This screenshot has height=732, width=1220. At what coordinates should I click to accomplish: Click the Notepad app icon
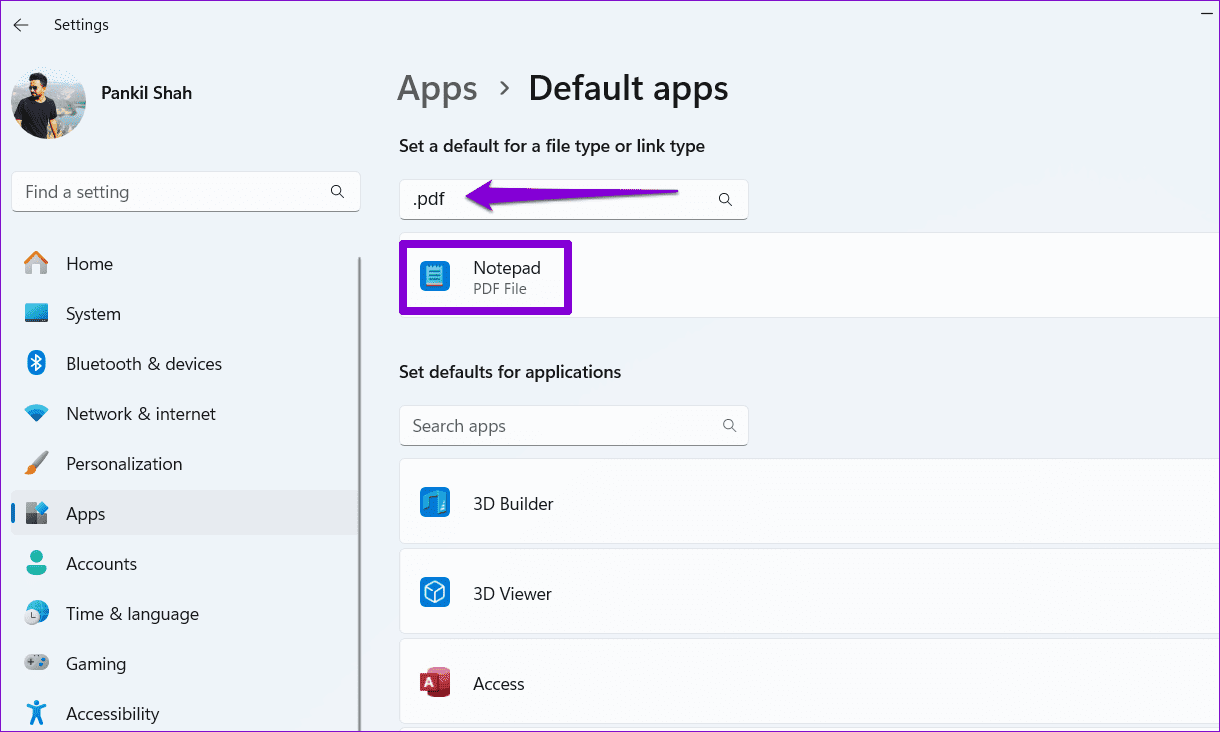pyautogui.click(x=435, y=275)
